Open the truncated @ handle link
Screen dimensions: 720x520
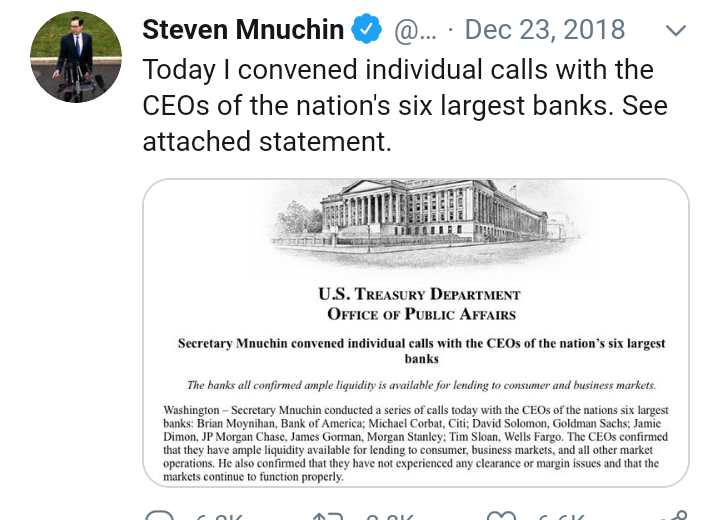point(417,31)
